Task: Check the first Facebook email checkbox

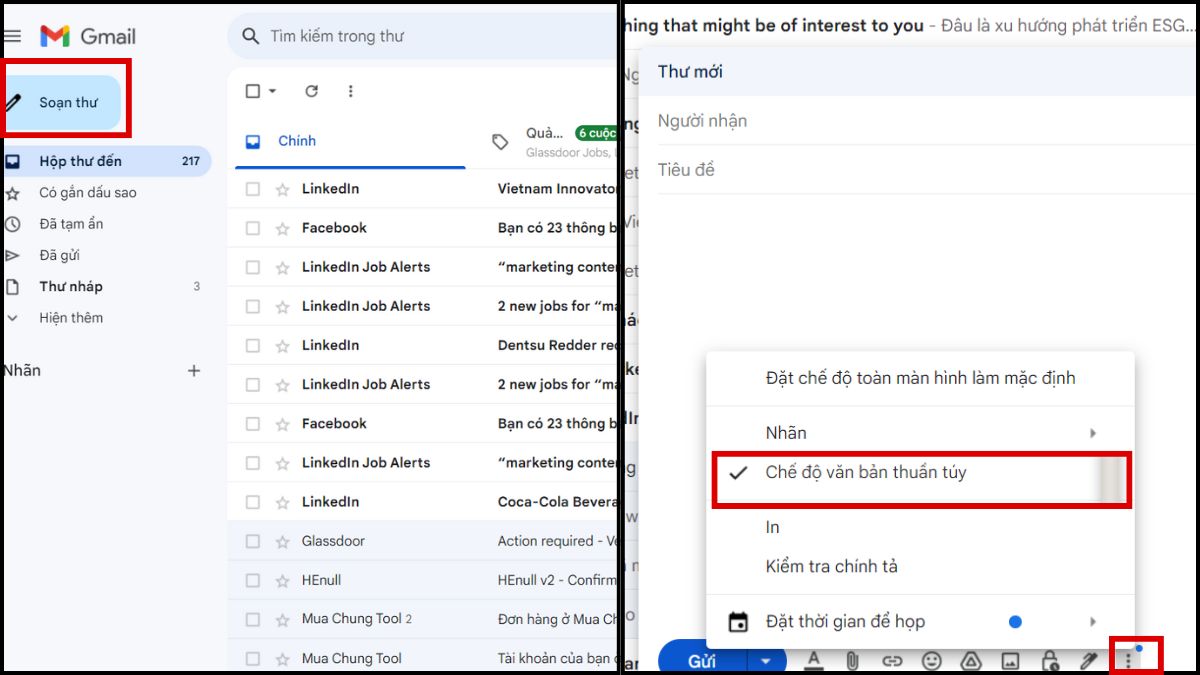Action: click(x=253, y=228)
